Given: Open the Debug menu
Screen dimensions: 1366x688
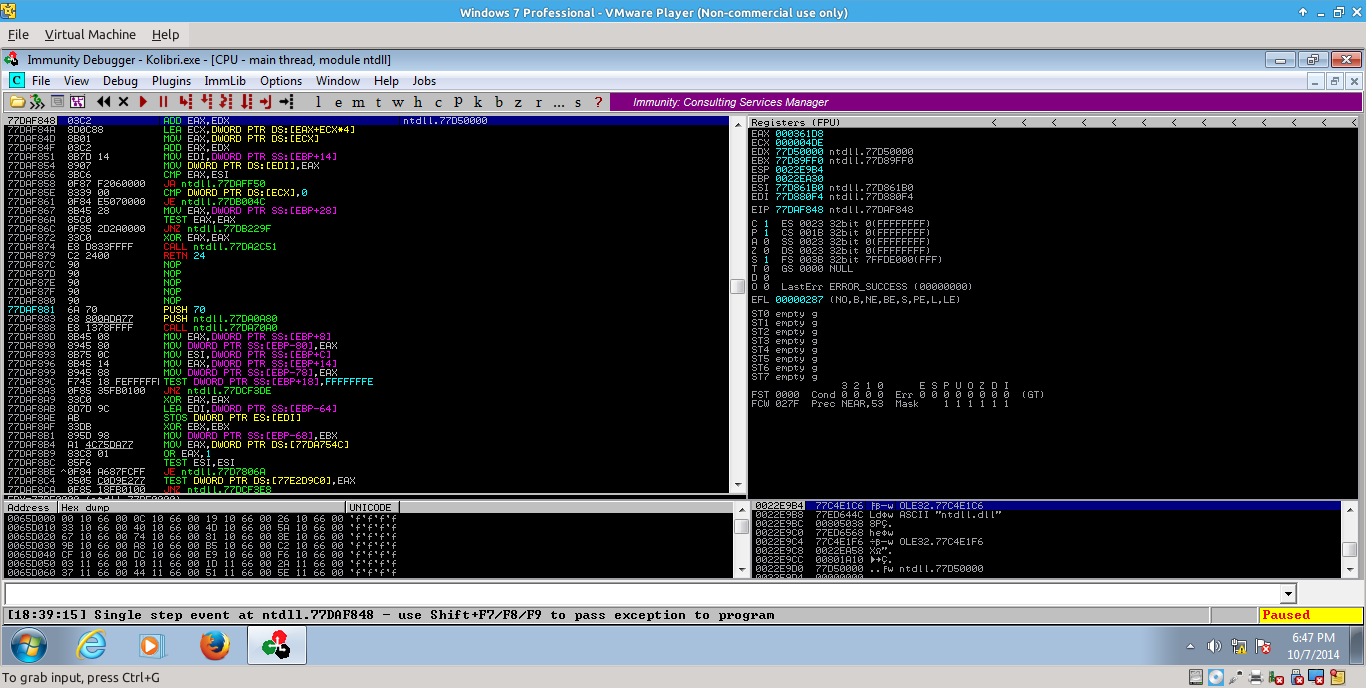Looking at the screenshot, I should pyautogui.click(x=120, y=81).
